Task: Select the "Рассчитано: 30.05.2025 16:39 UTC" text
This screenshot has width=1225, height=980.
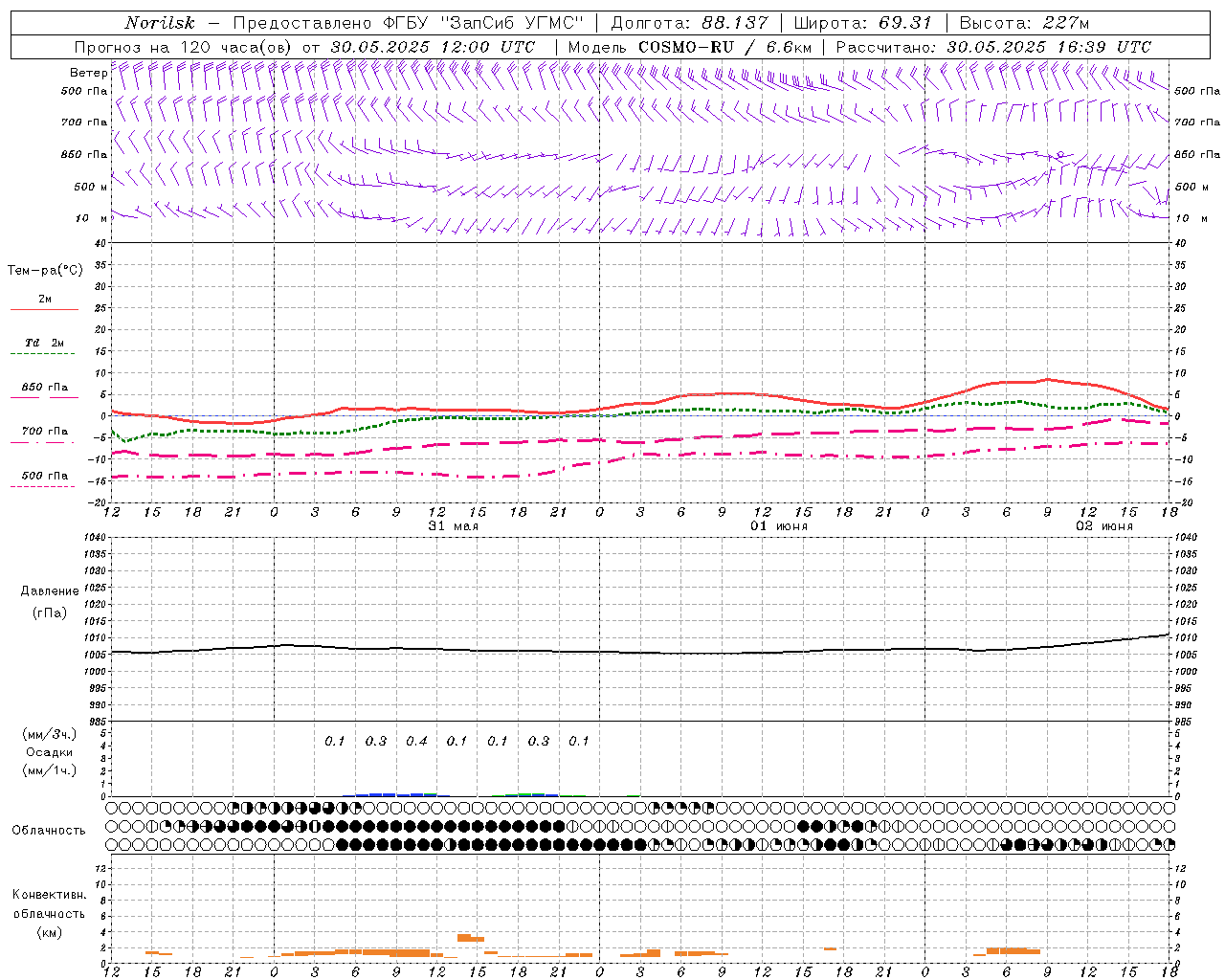Action: tap(993, 47)
